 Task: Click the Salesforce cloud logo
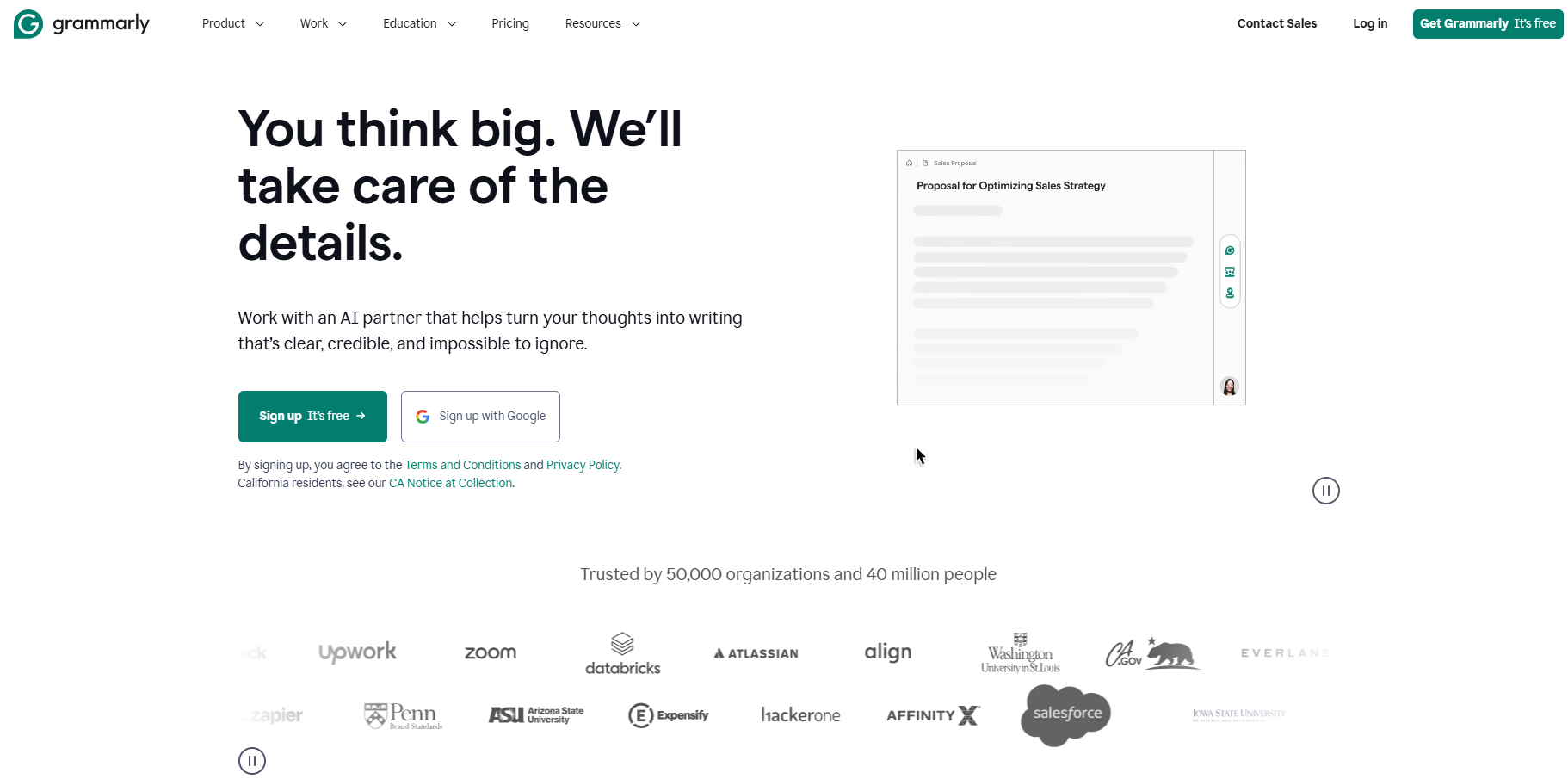[x=1066, y=714]
